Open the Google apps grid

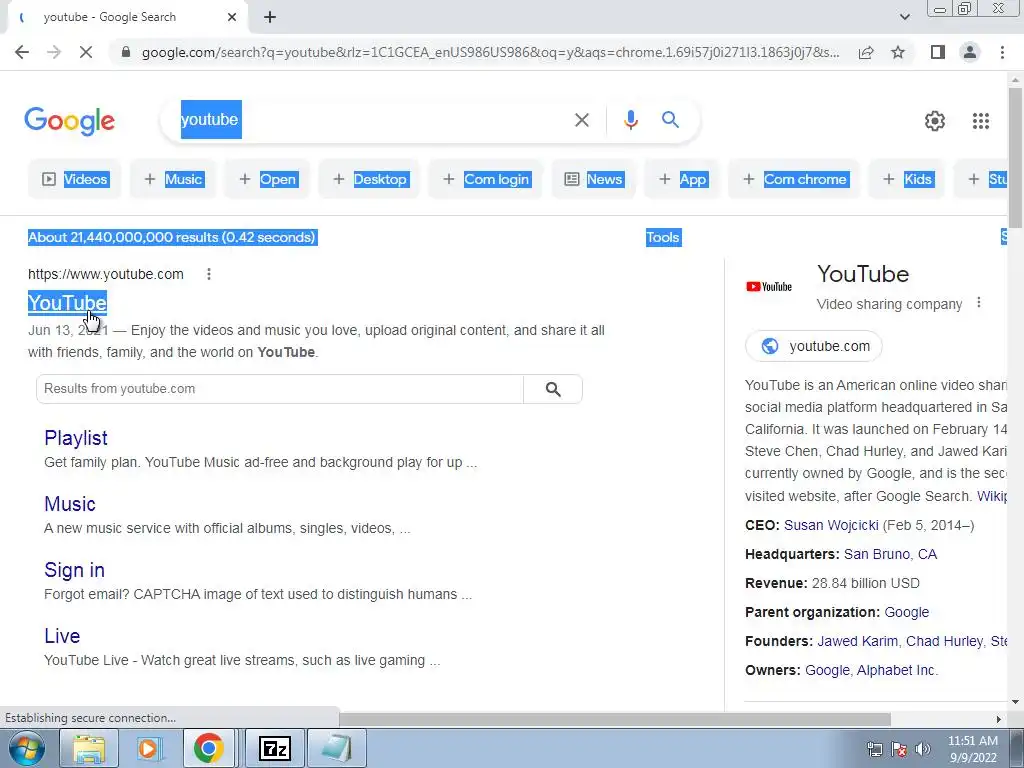pyautogui.click(x=980, y=121)
